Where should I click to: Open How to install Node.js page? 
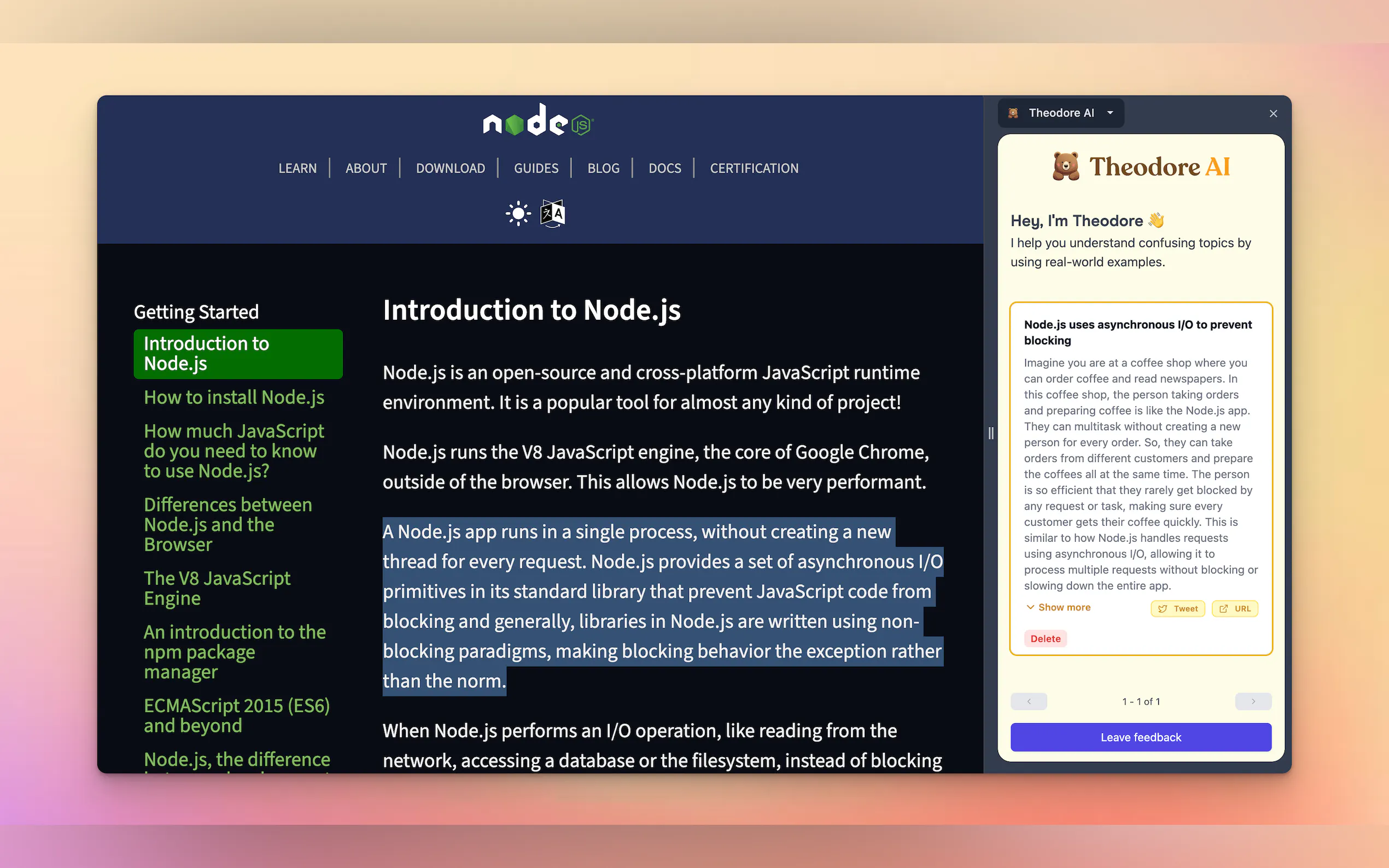click(x=234, y=397)
